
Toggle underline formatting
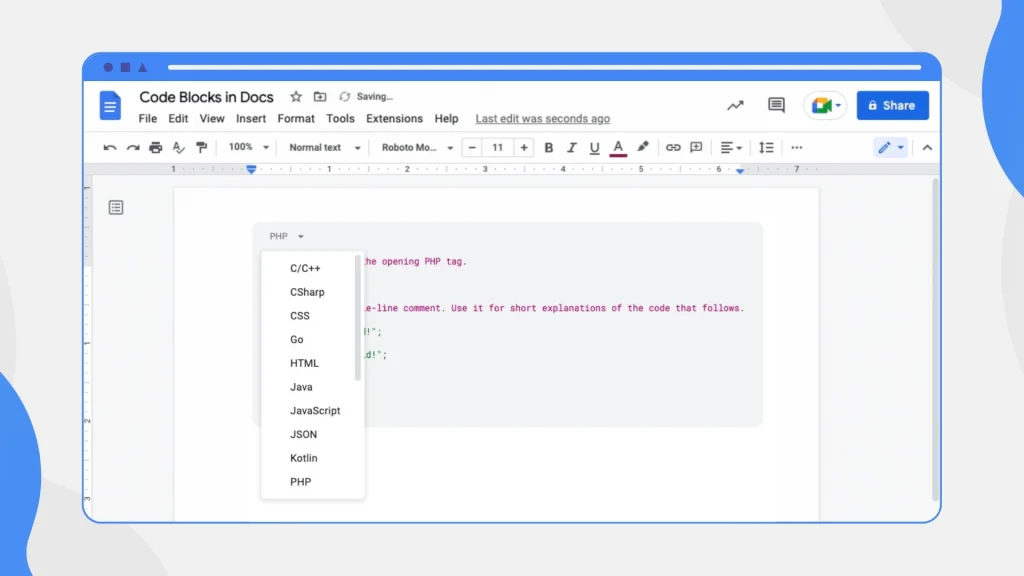[594, 147]
